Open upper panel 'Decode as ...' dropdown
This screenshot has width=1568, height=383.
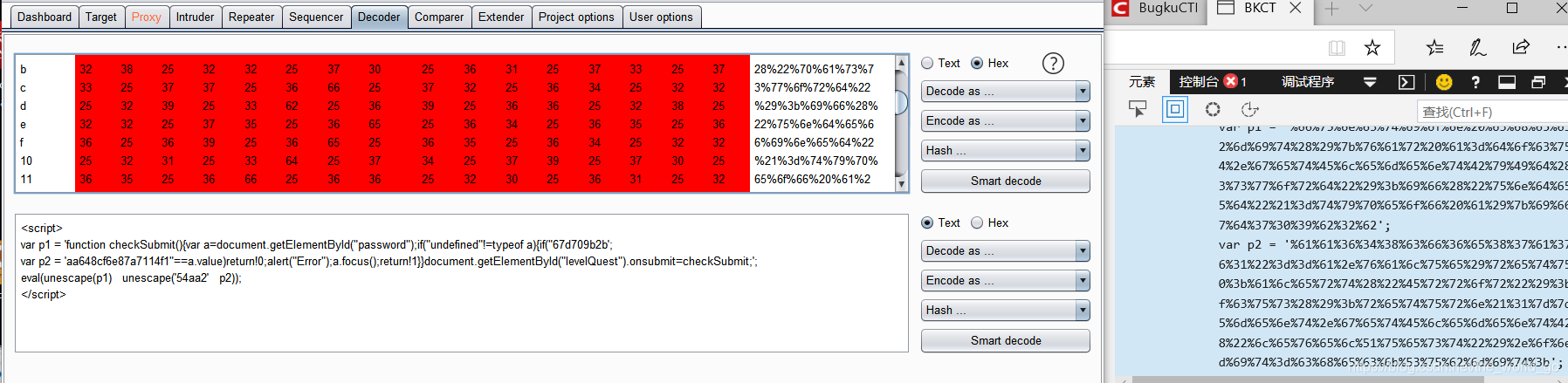click(x=1005, y=91)
